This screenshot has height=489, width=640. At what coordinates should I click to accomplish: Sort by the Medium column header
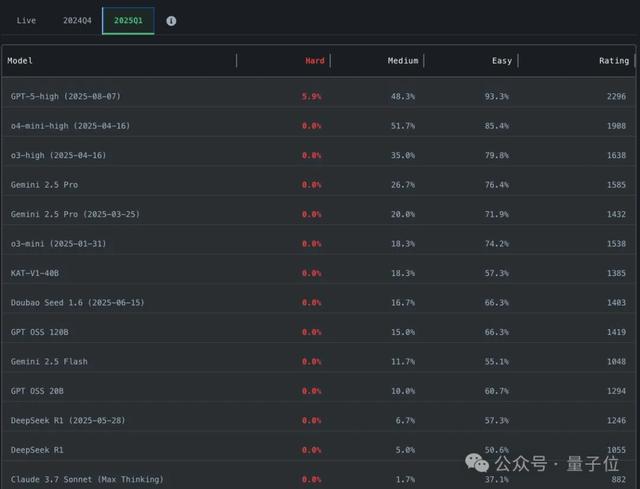(403, 60)
